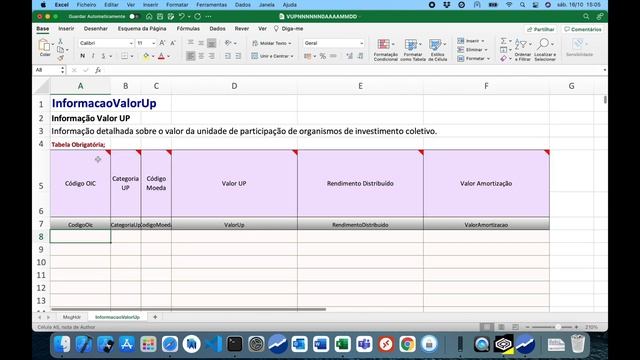Toggle the Guardar Automaticamente switch
The width and height of the screenshot is (640, 360).
point(133,16)
